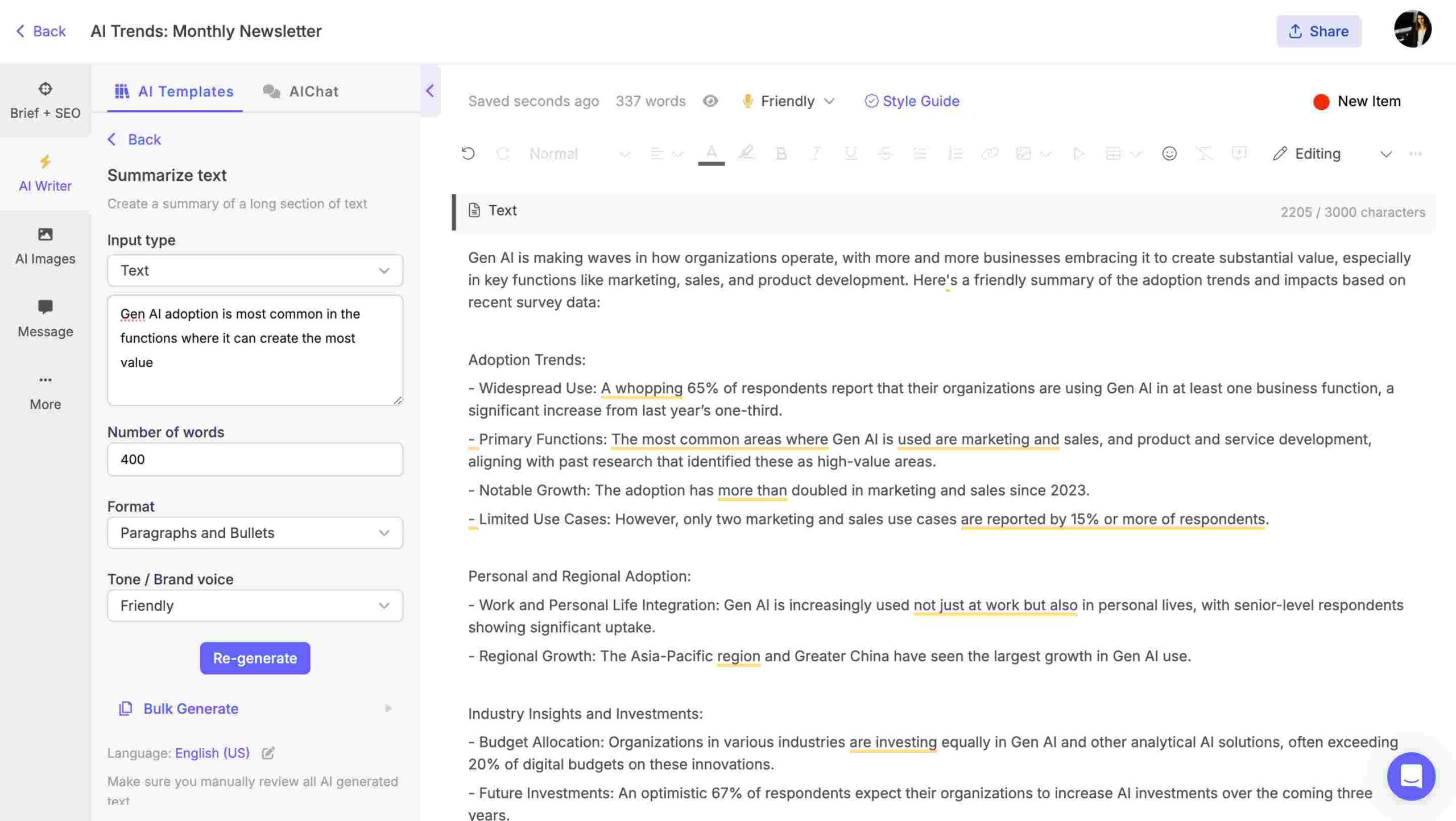
Task: Expand Bulk Generate section
Action: (387, 708)
